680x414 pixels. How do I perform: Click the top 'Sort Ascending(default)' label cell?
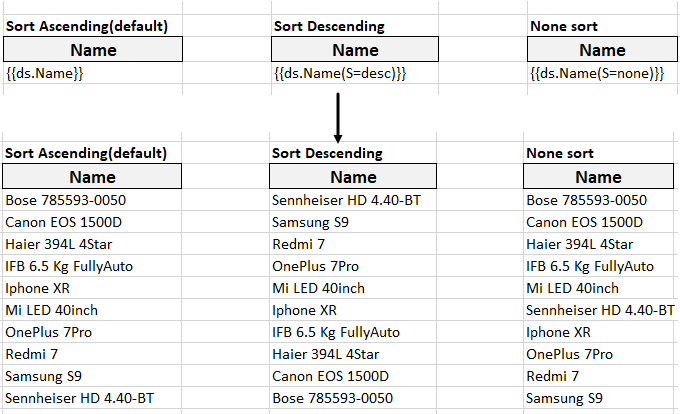87,25
